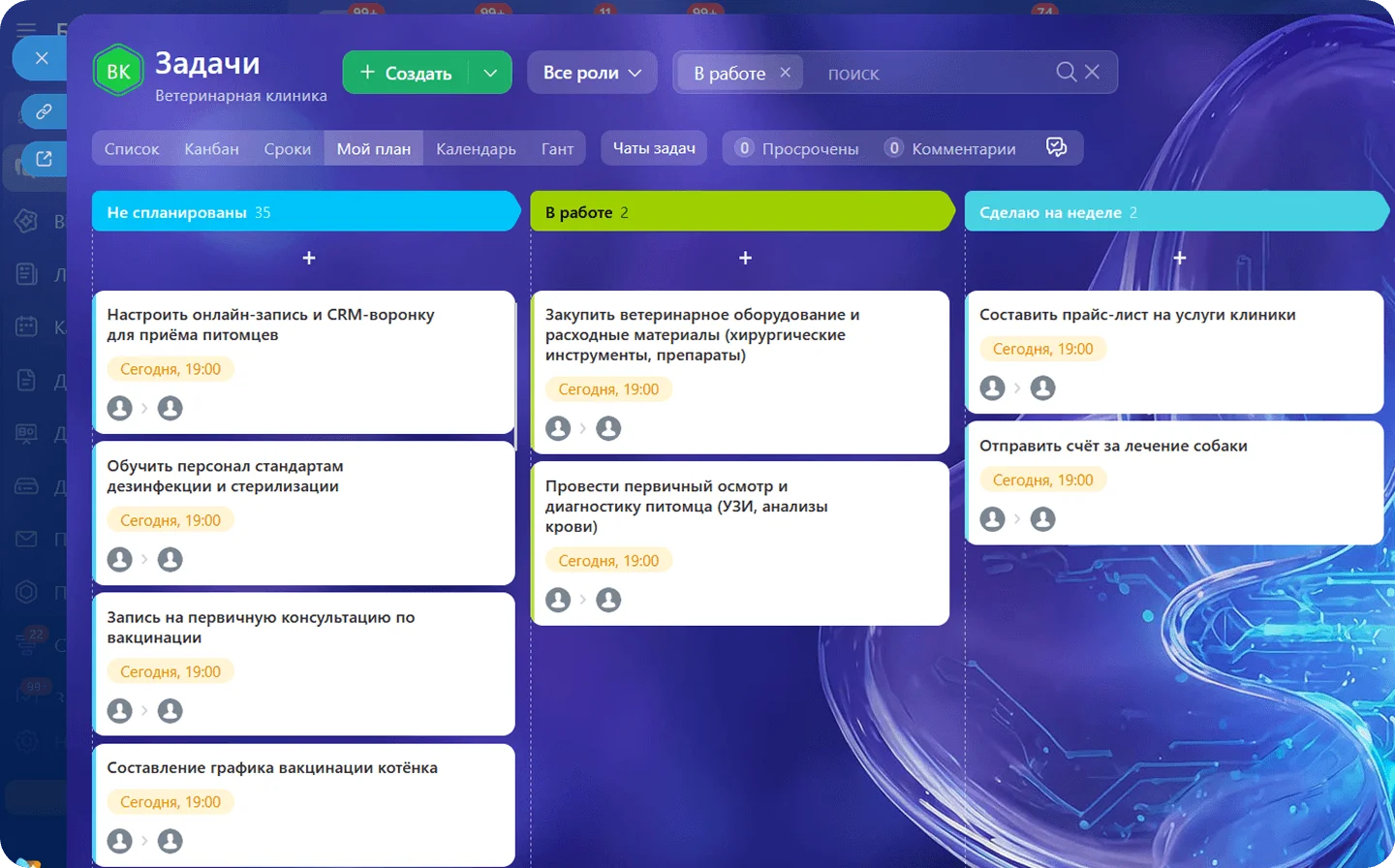Open the Календарь view tab

click(476, 148)
